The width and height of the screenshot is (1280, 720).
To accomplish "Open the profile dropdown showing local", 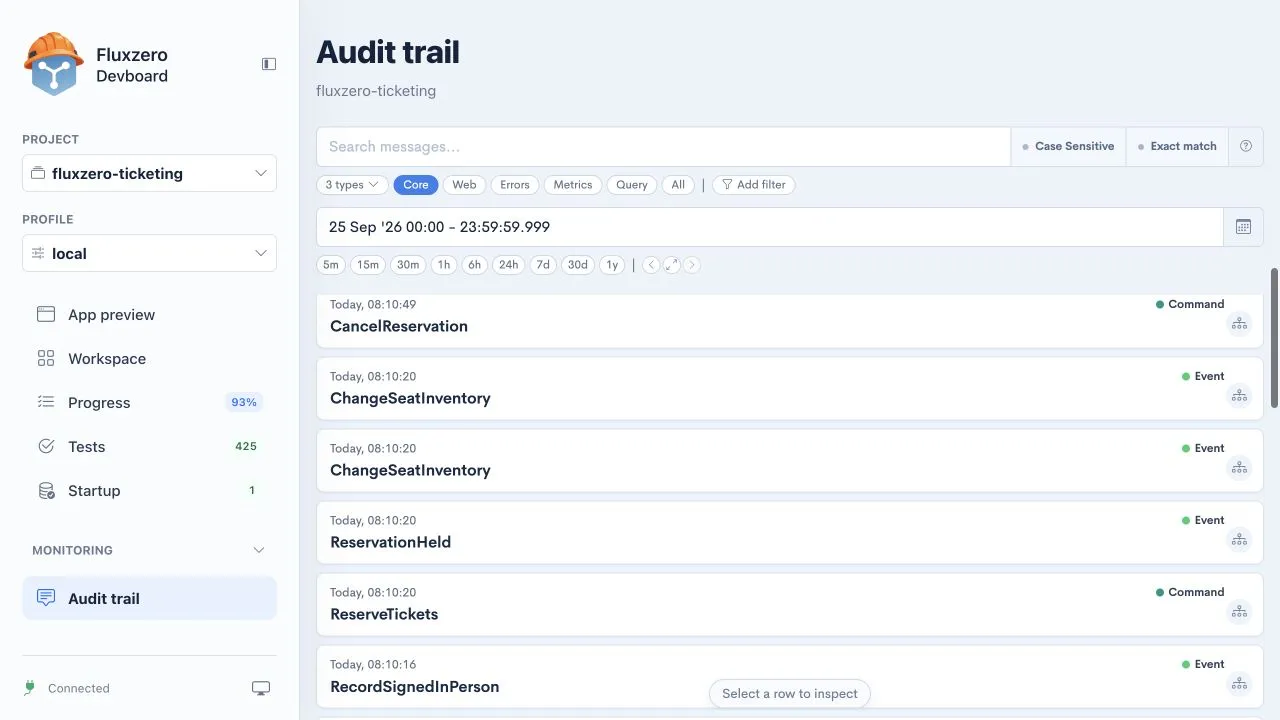I will pos(149,253).
